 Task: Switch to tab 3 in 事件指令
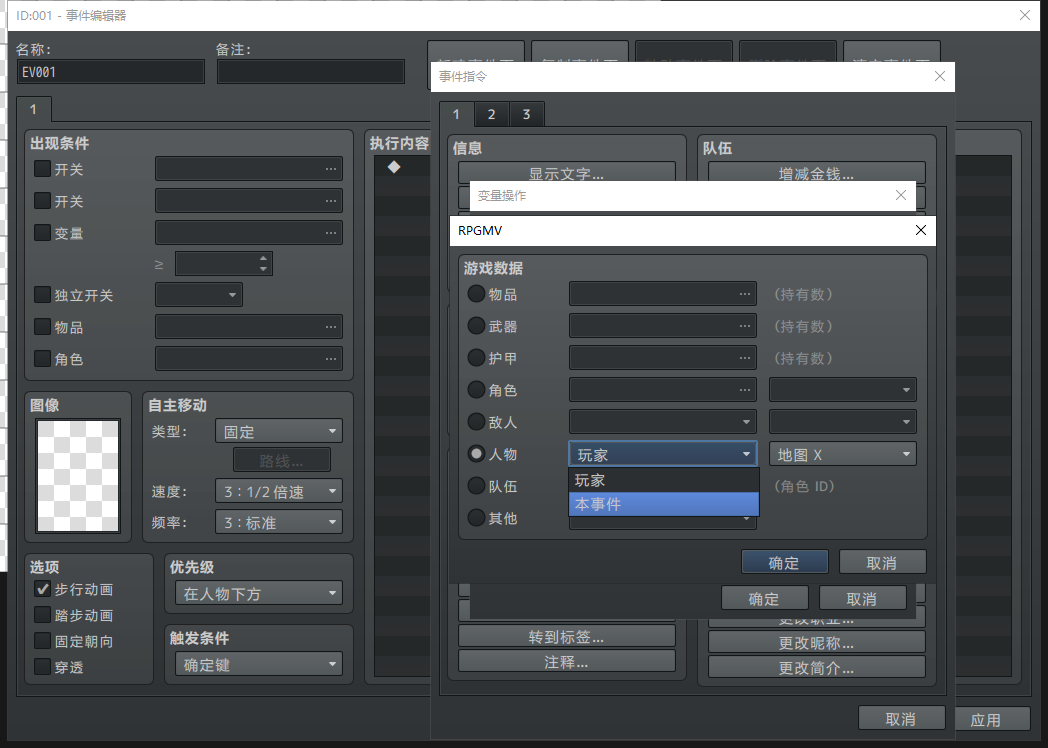tap(527, 114)
